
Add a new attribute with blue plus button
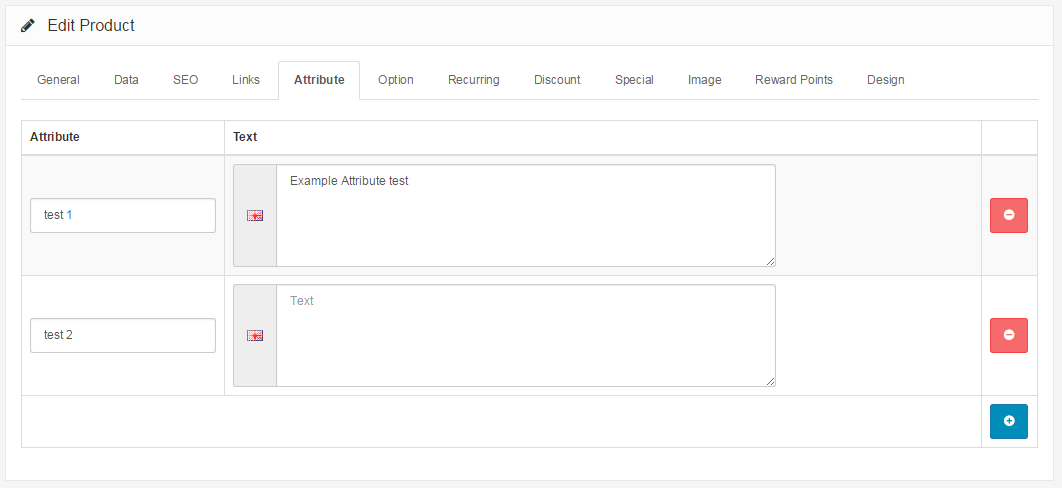1008,421
